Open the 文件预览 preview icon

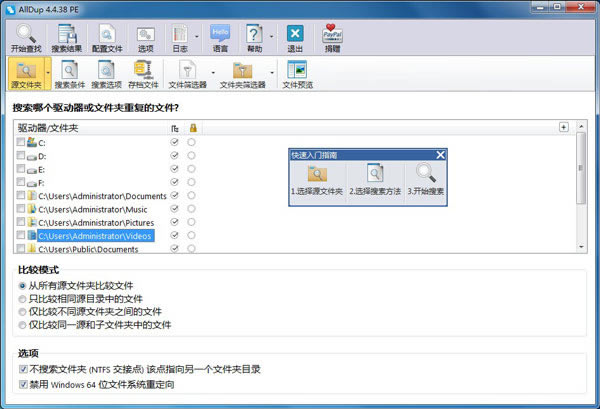click(x=298, y=72)
